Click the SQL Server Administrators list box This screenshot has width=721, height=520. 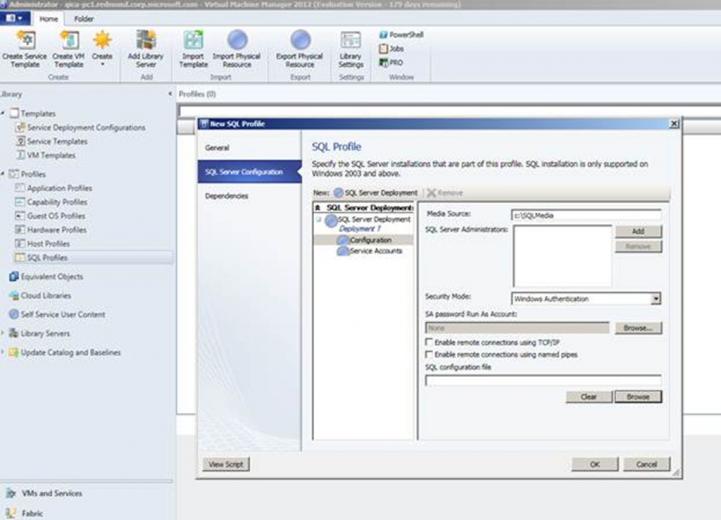click(562, 256)
